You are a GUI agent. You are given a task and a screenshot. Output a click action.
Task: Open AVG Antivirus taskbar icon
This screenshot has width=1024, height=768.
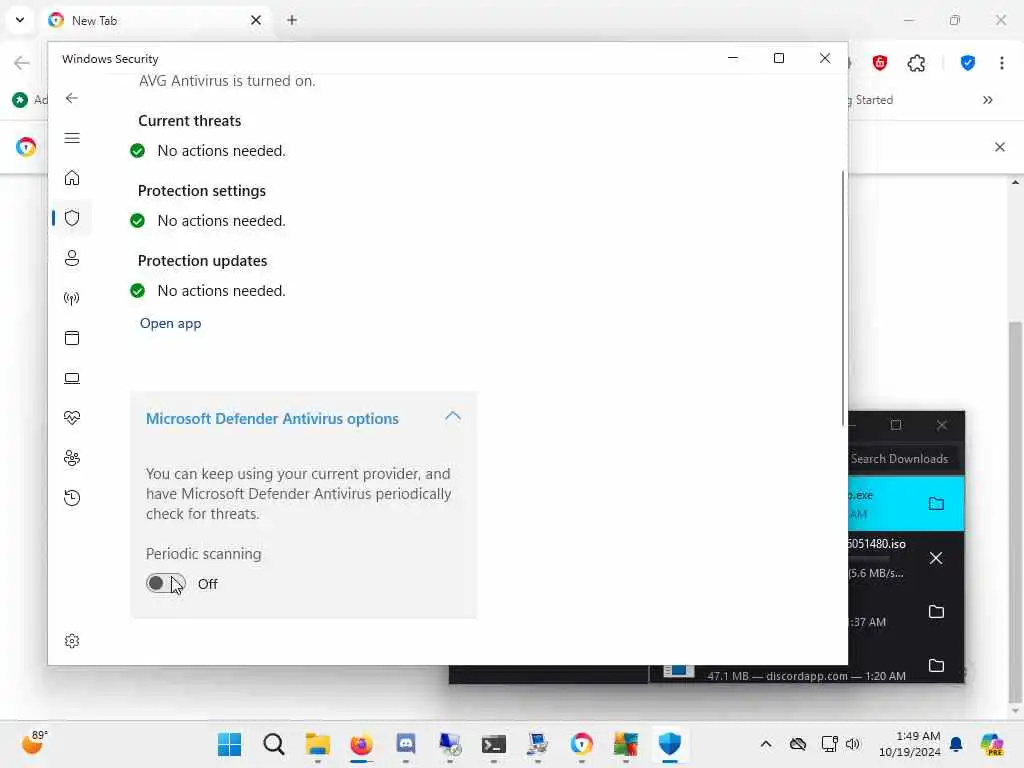(x=626, y=744)
